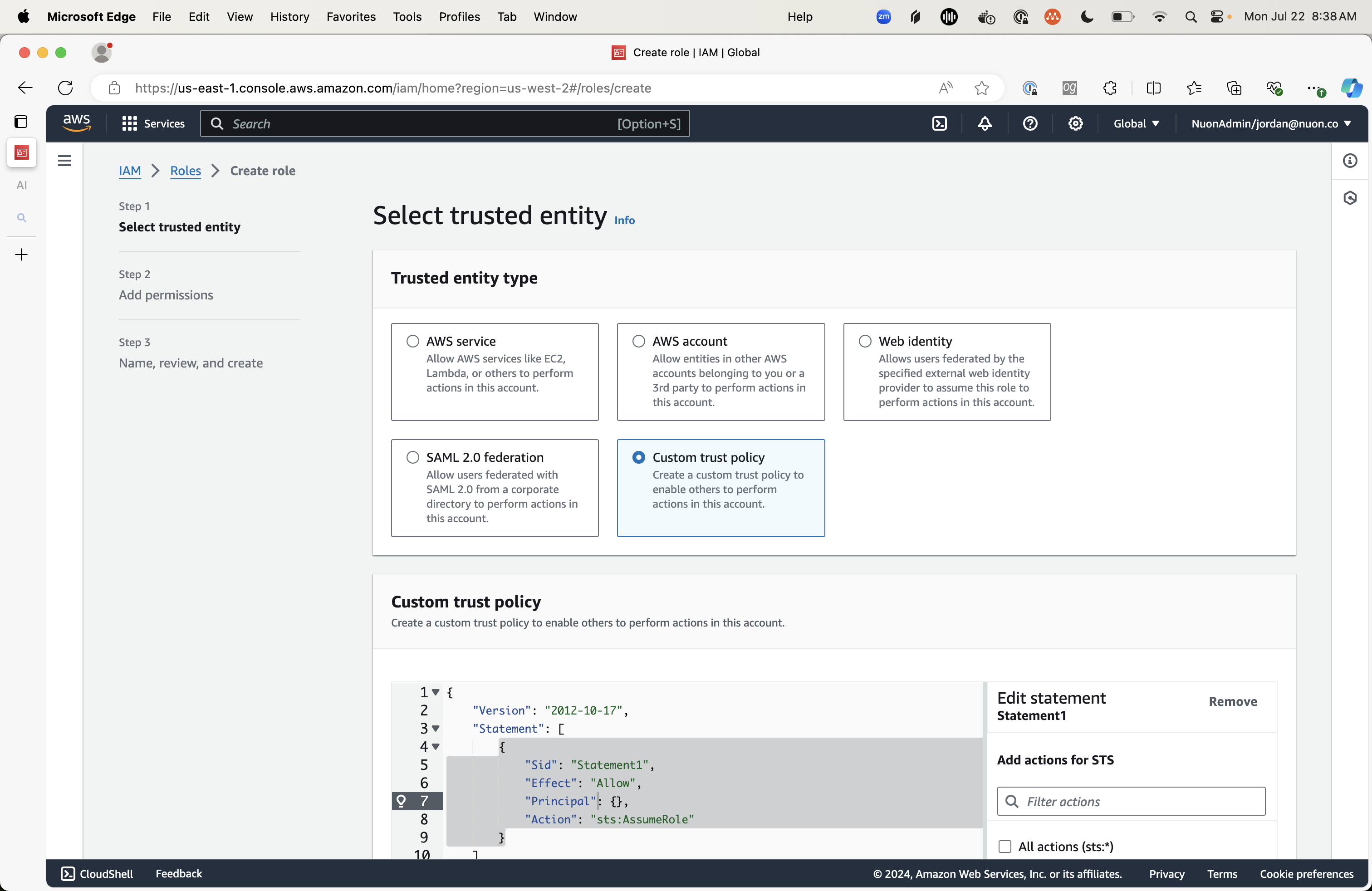
Task: Expand the Global region dropdown
Action: click(1136, 124)
